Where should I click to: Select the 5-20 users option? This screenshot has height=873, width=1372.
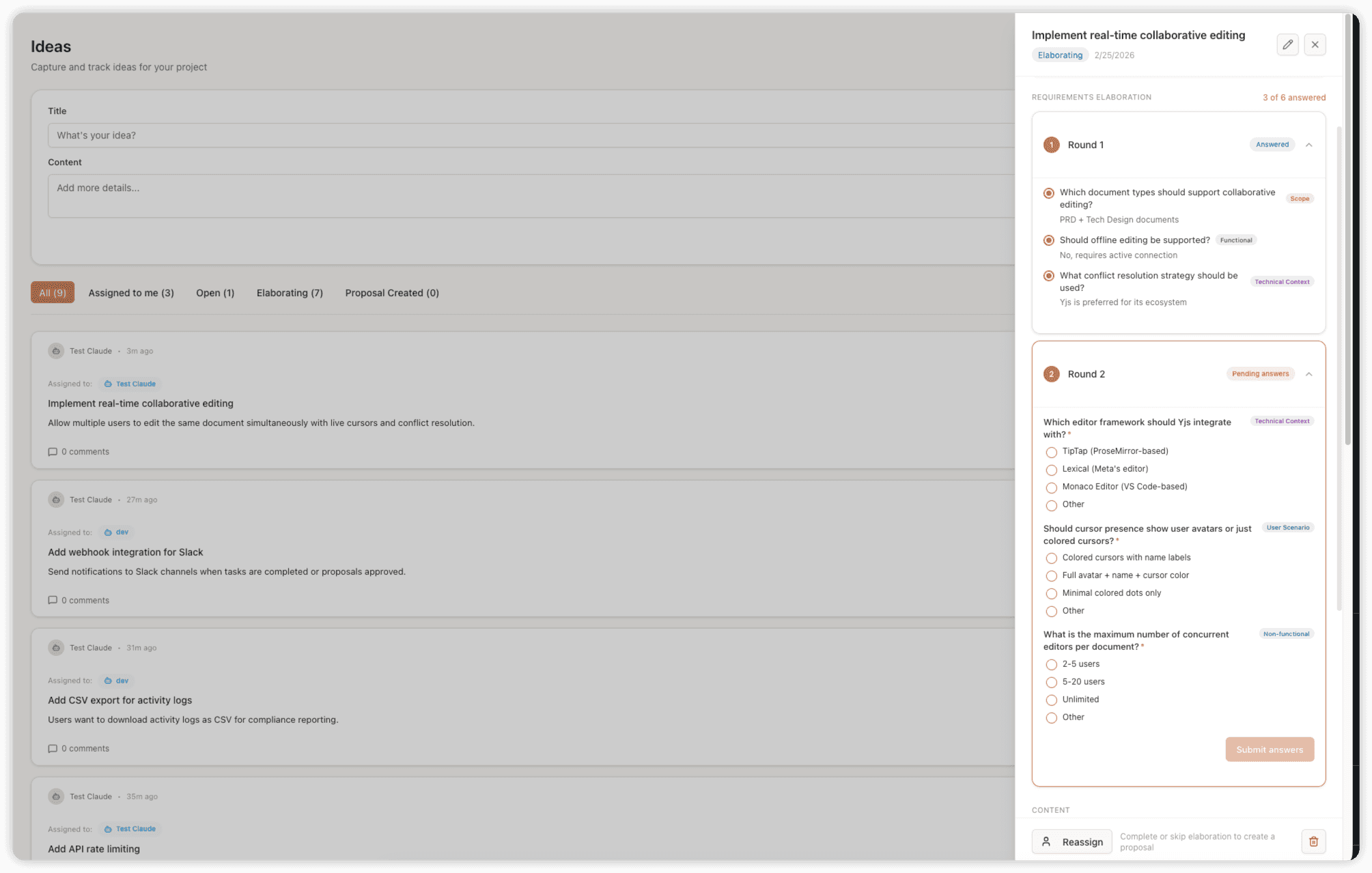coord(1051,683)
